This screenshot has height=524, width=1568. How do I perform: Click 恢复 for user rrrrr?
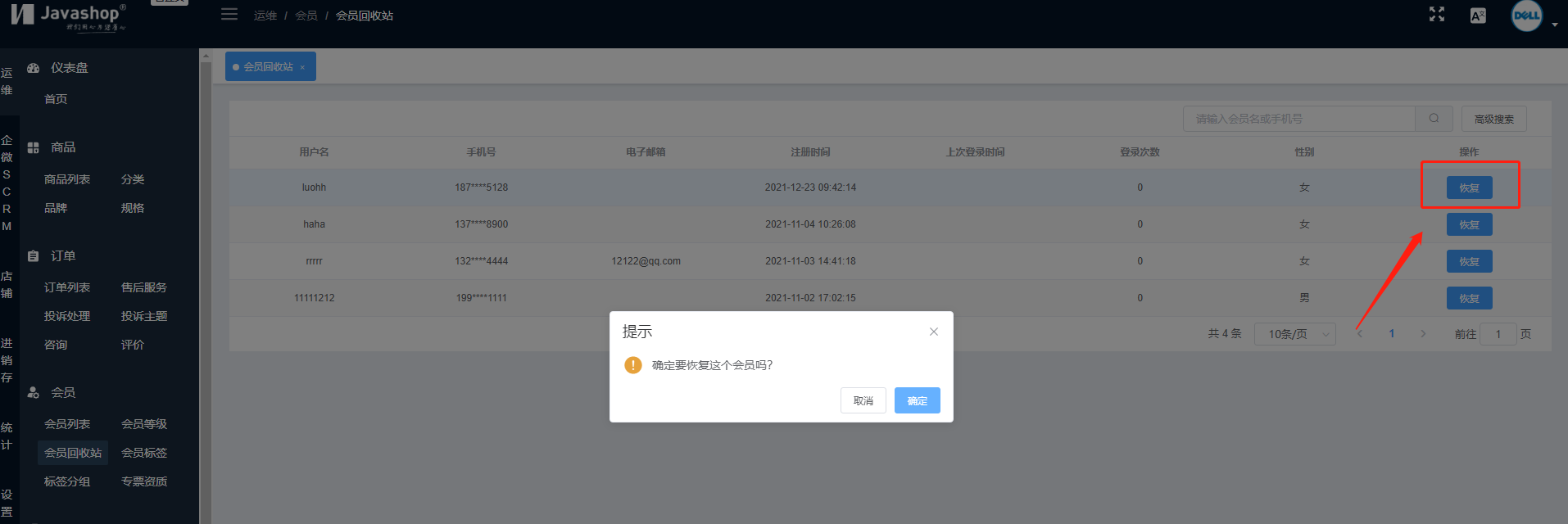1469,261
